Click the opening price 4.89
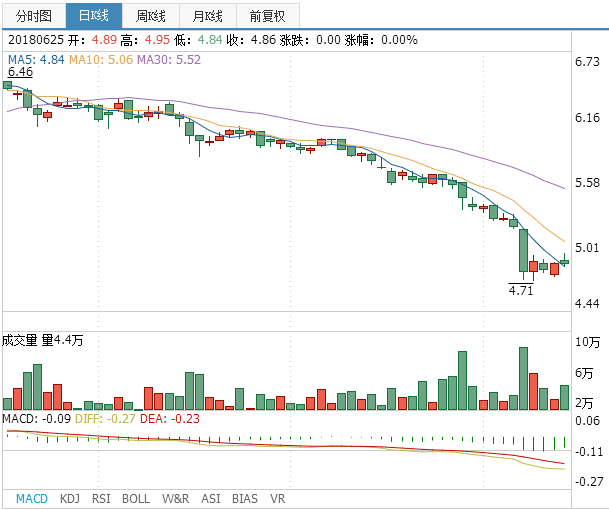609x510 pixels. [104, 40]
